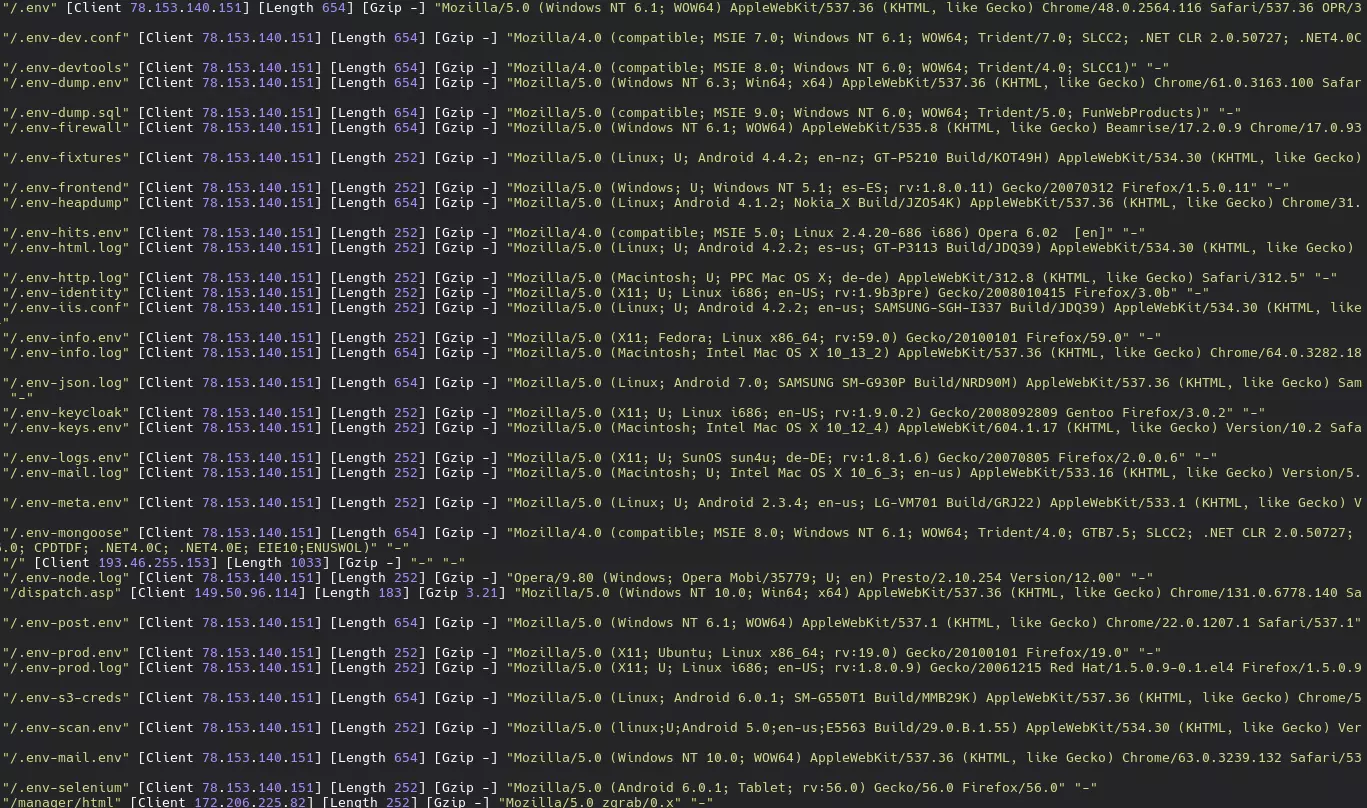Select the "/.env-mail.log" path
The width and height of the screenshot is (1367, 808).
pos(65,473)
